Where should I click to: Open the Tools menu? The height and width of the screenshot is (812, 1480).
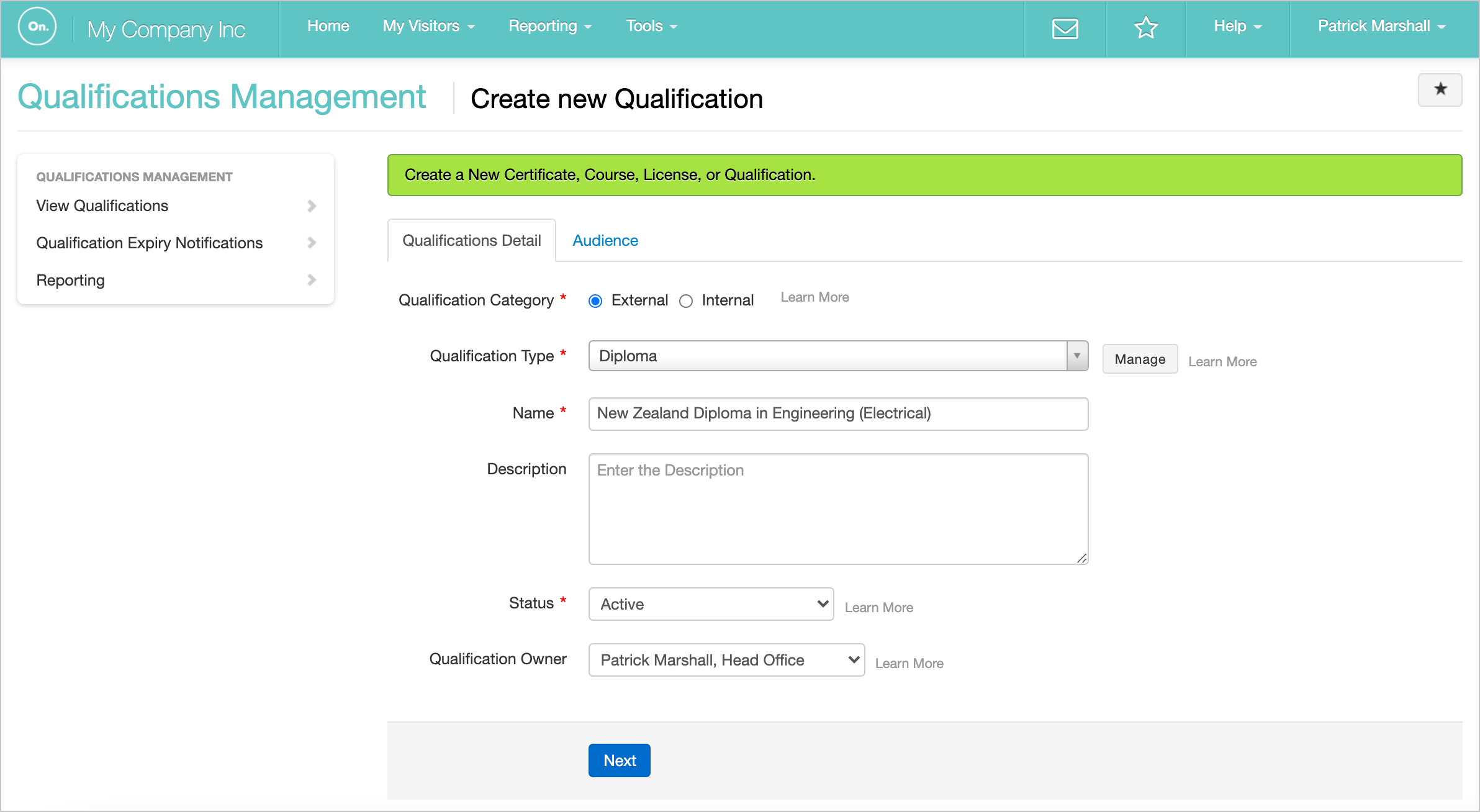[x=651, y=26]
